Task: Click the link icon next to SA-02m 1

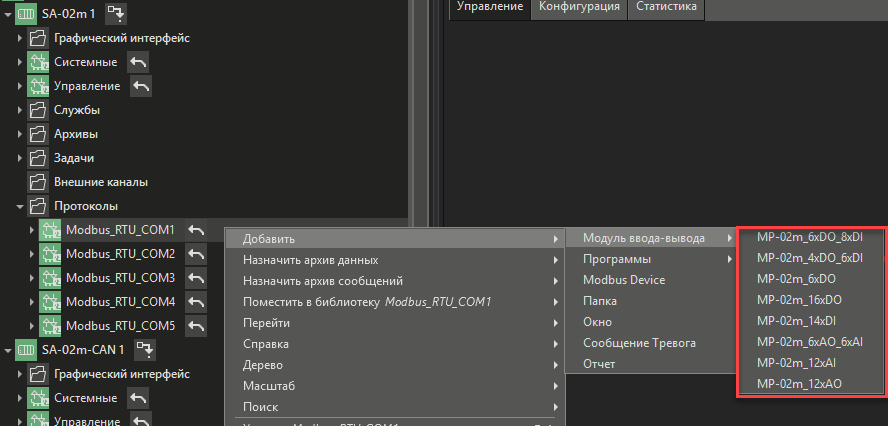Action: click(x=116, y=13)
